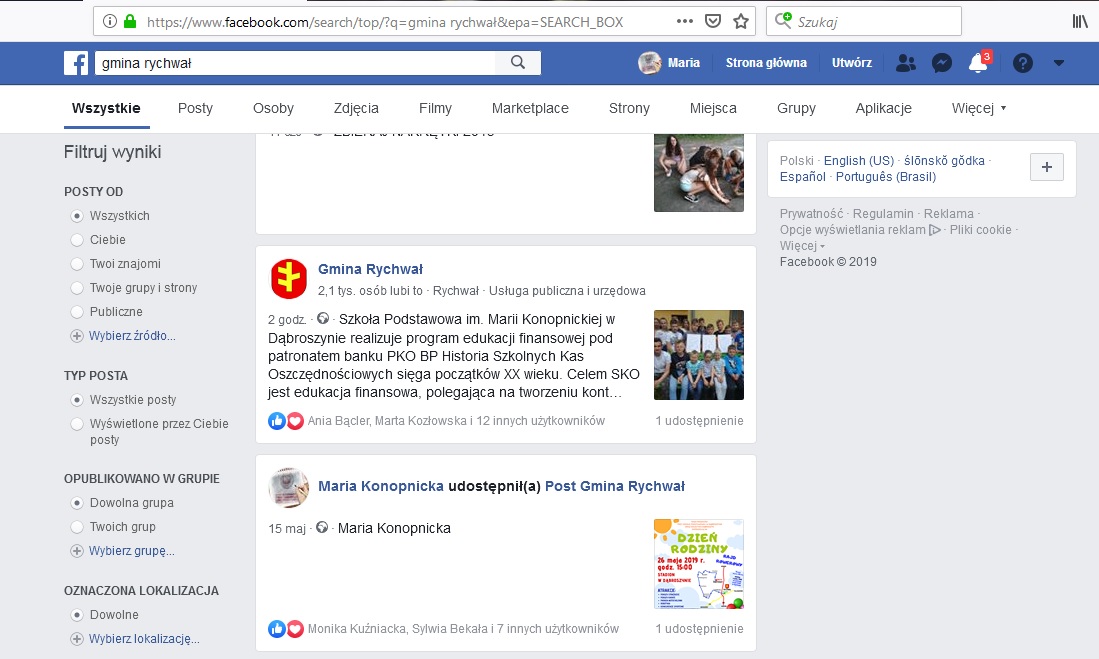Click Maria Konopnicka's avatar in shared post
1099x659 pixels.
coord(289,487)
